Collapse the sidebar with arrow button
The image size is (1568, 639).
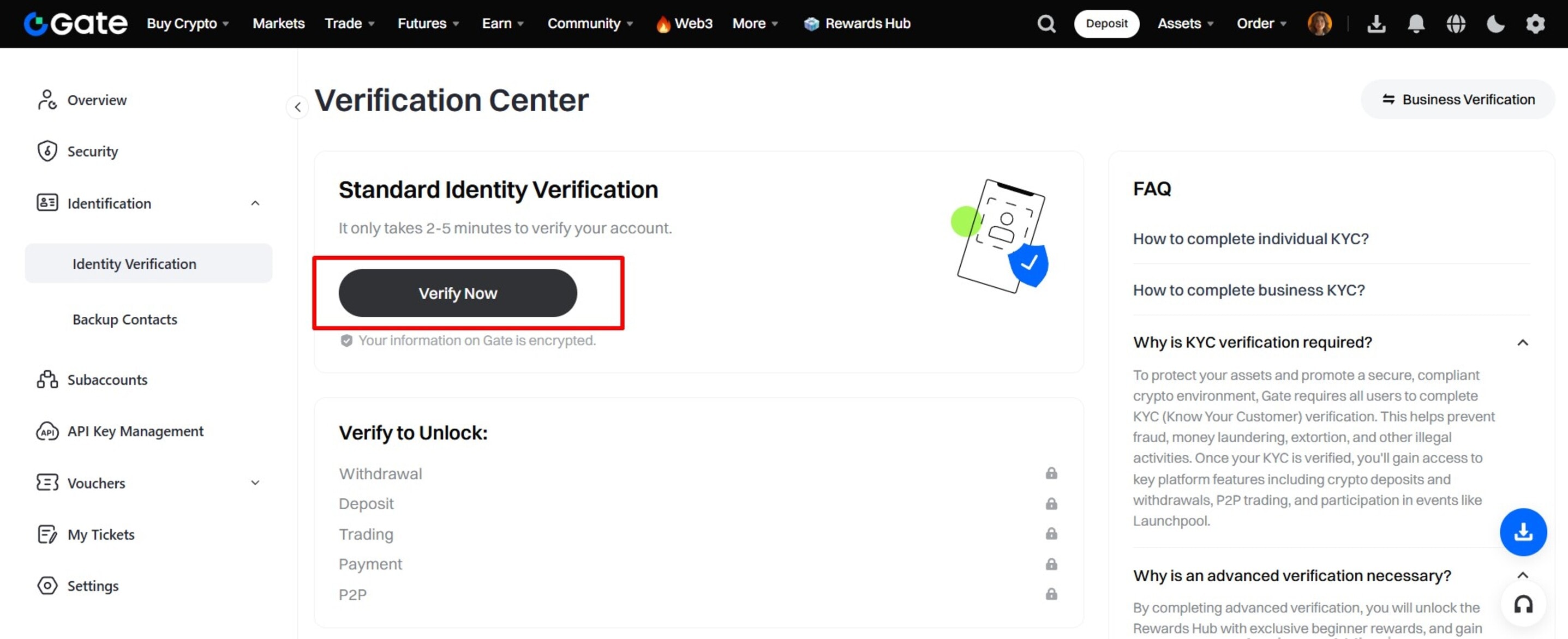[x=297, y=107]
